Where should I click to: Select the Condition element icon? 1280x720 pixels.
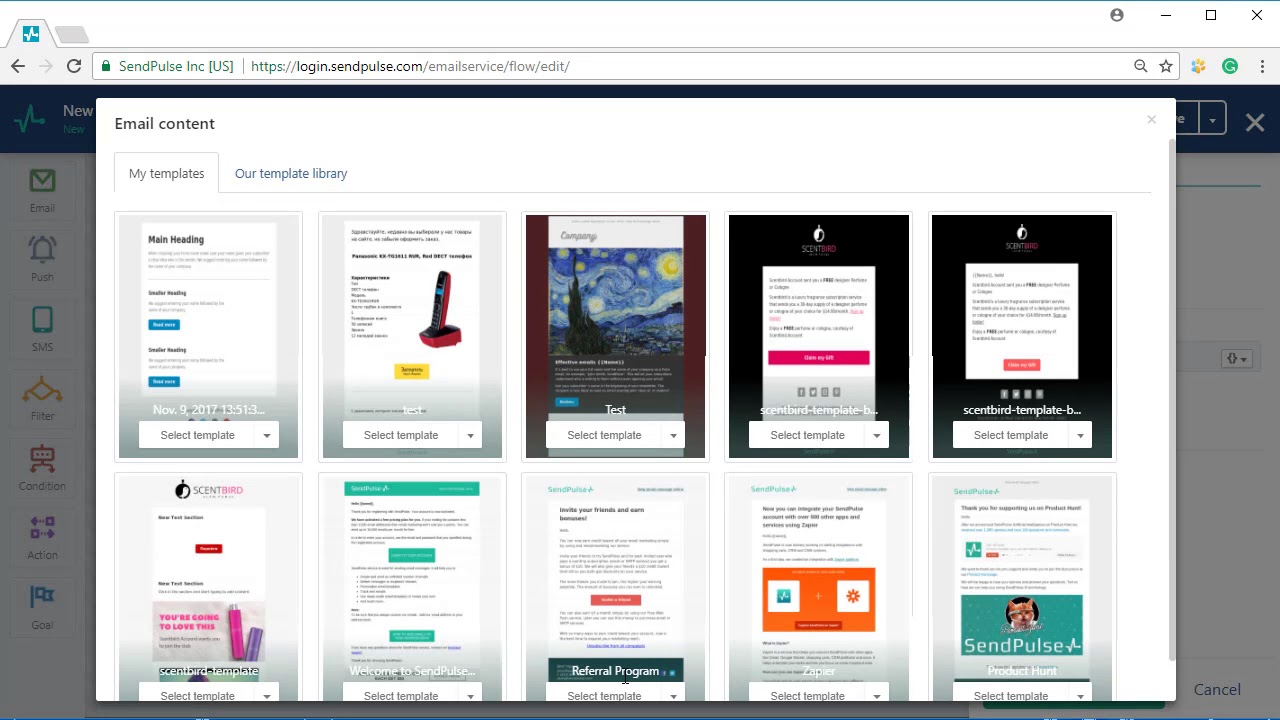click(x=42, y=458)
